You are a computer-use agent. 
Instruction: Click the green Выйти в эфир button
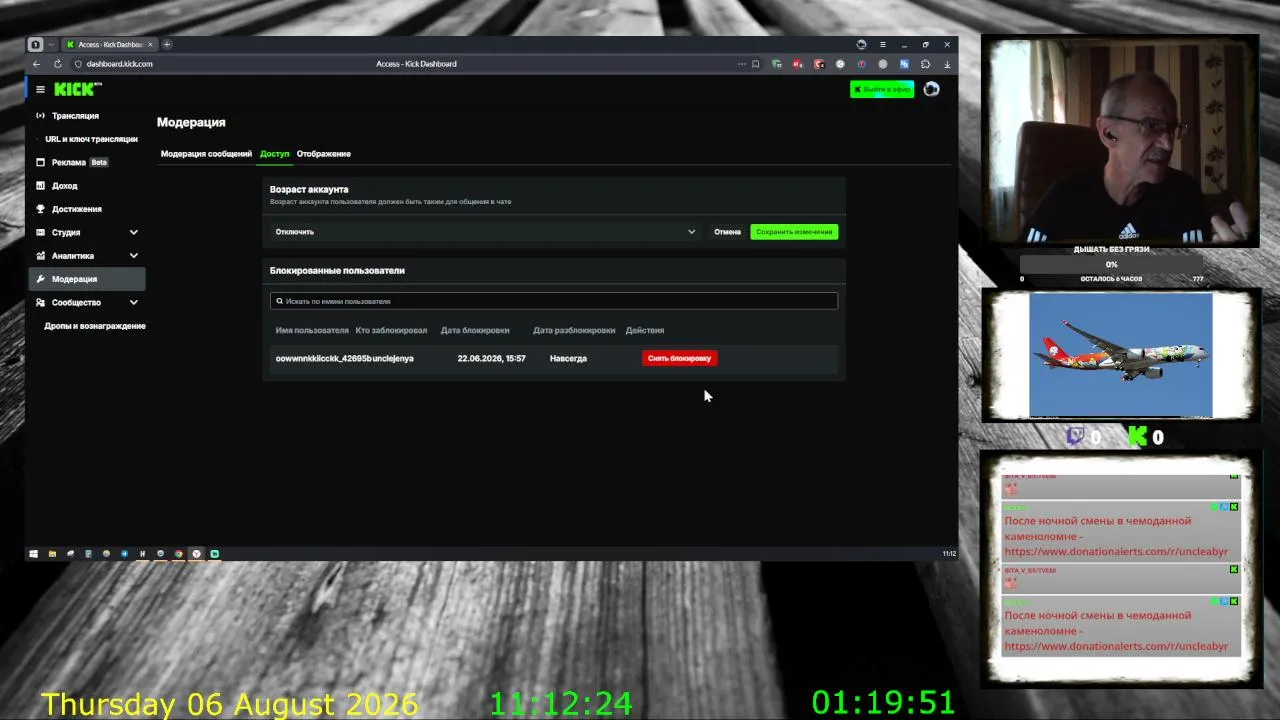click(881, 89)
